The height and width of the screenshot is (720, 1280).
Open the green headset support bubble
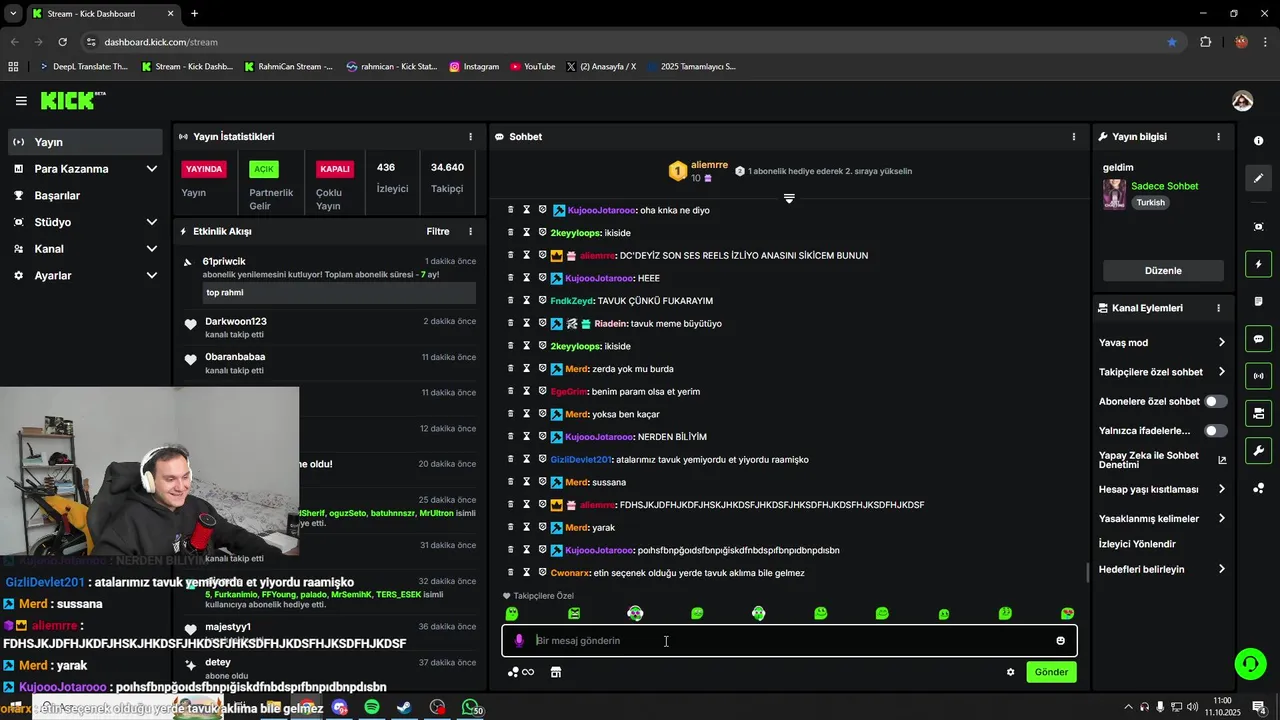point(1249,664)
